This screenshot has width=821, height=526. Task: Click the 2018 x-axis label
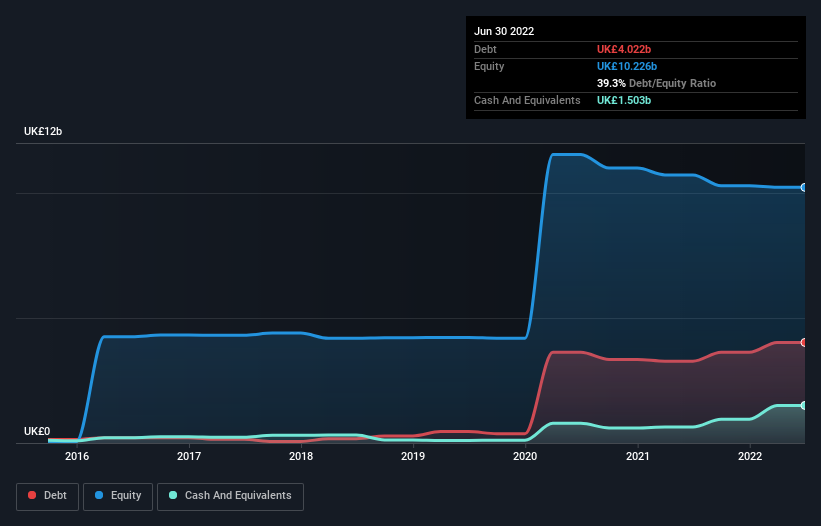point(301,456)
